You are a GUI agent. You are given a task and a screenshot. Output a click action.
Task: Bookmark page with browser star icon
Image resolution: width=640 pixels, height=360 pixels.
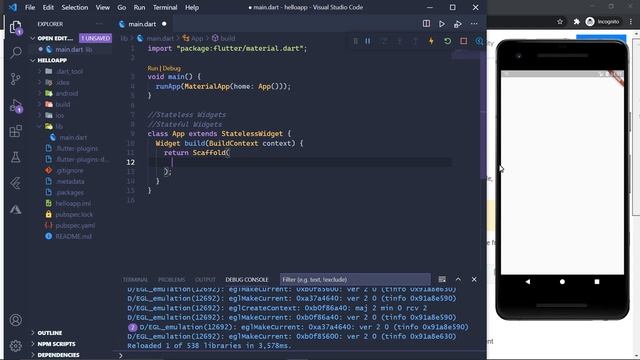pyautogui.click(x=560, y=22)
